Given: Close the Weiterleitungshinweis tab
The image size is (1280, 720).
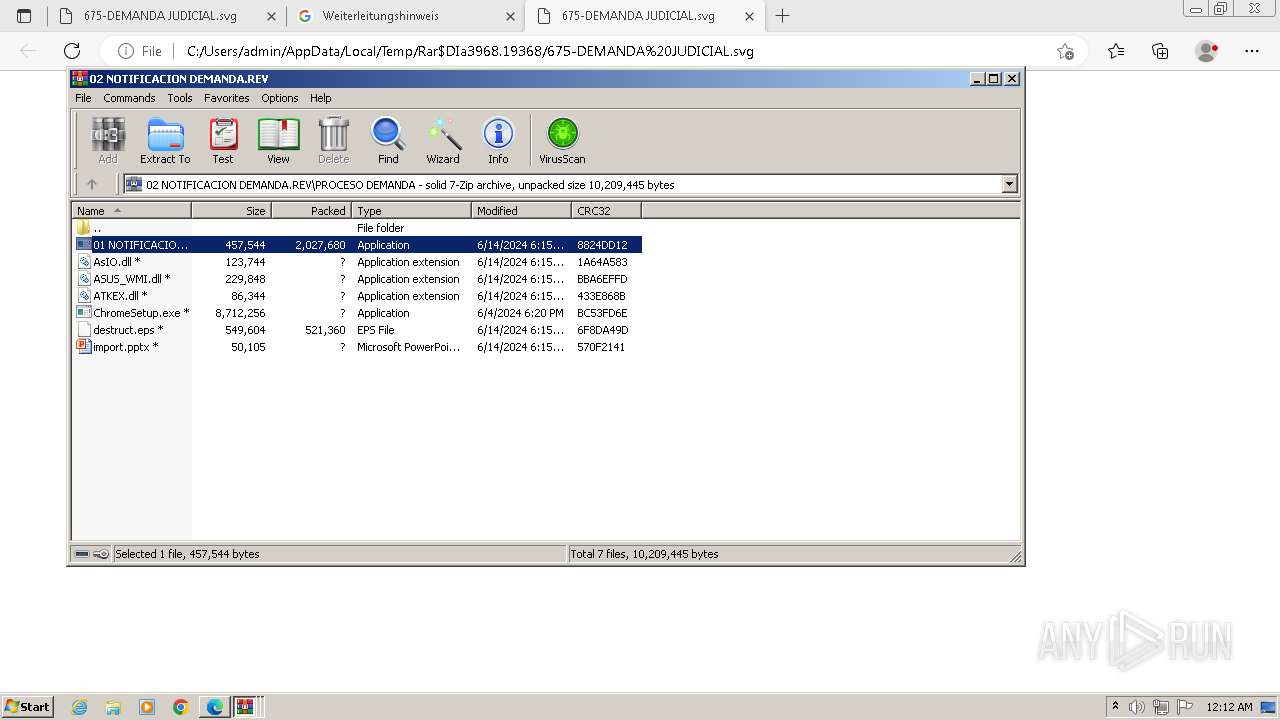Looking at the screenshot, I should pos(510,16).
